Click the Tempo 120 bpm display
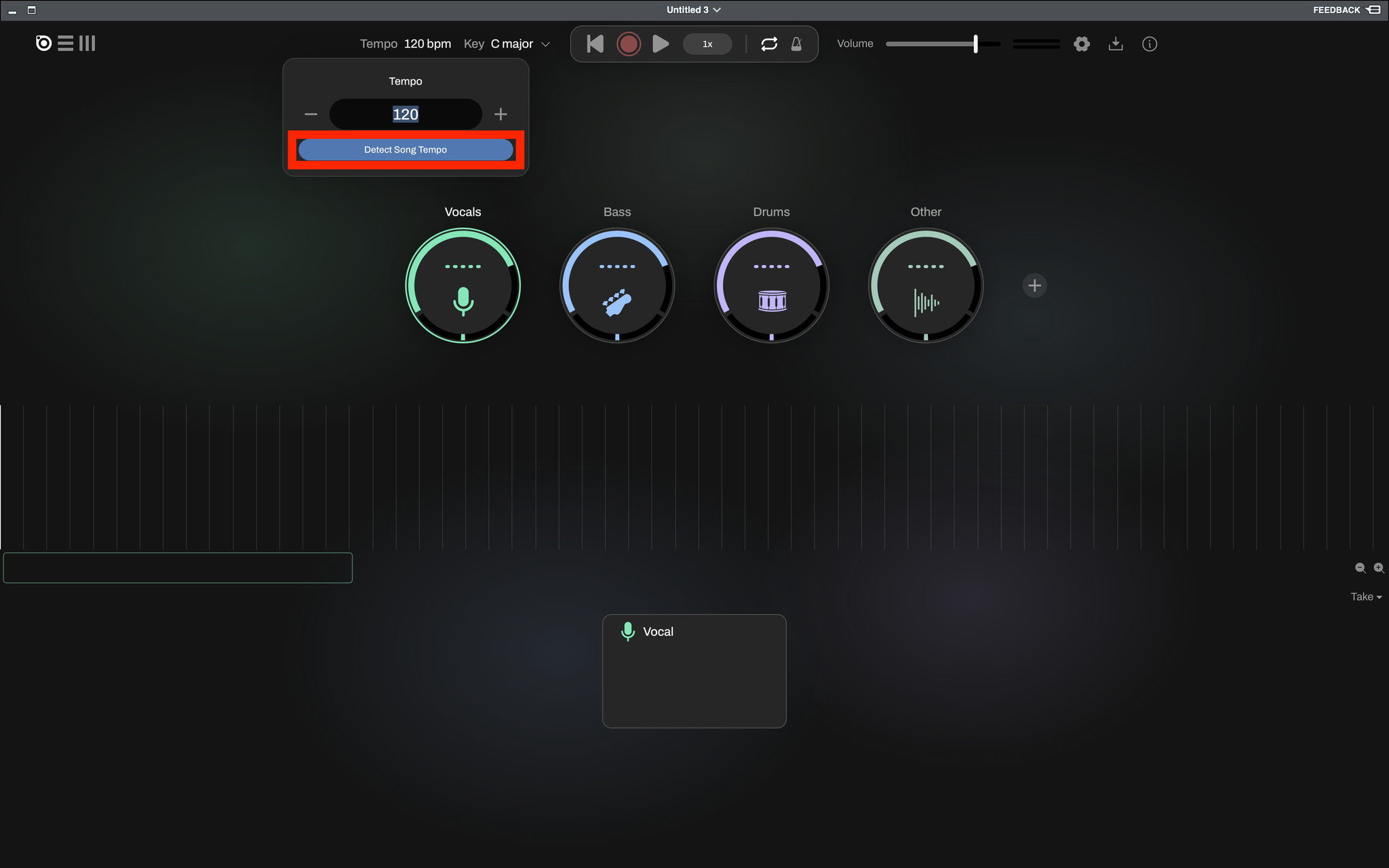Screen dimensions: 1389x868 click(406, 44)
